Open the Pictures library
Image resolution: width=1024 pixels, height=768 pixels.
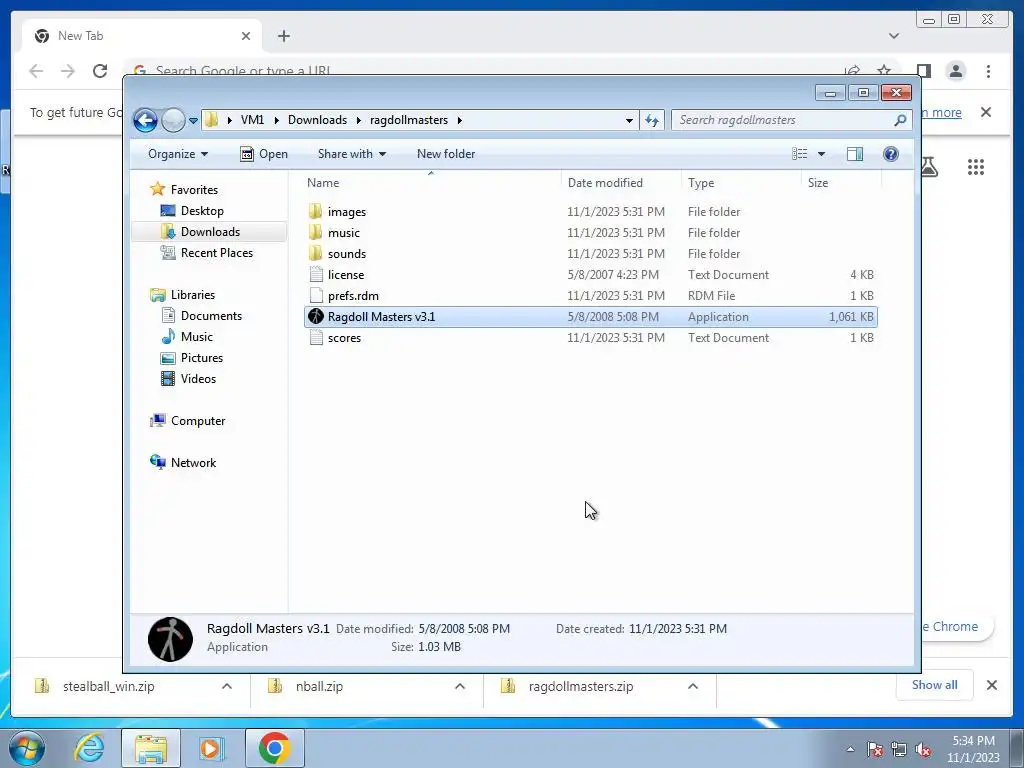[x=202, y=358]
